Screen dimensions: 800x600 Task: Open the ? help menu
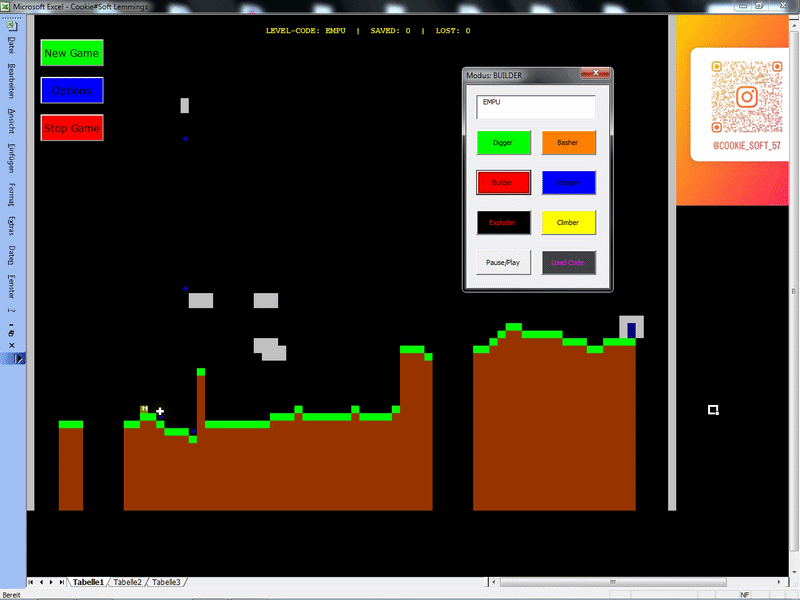(11, 310)
